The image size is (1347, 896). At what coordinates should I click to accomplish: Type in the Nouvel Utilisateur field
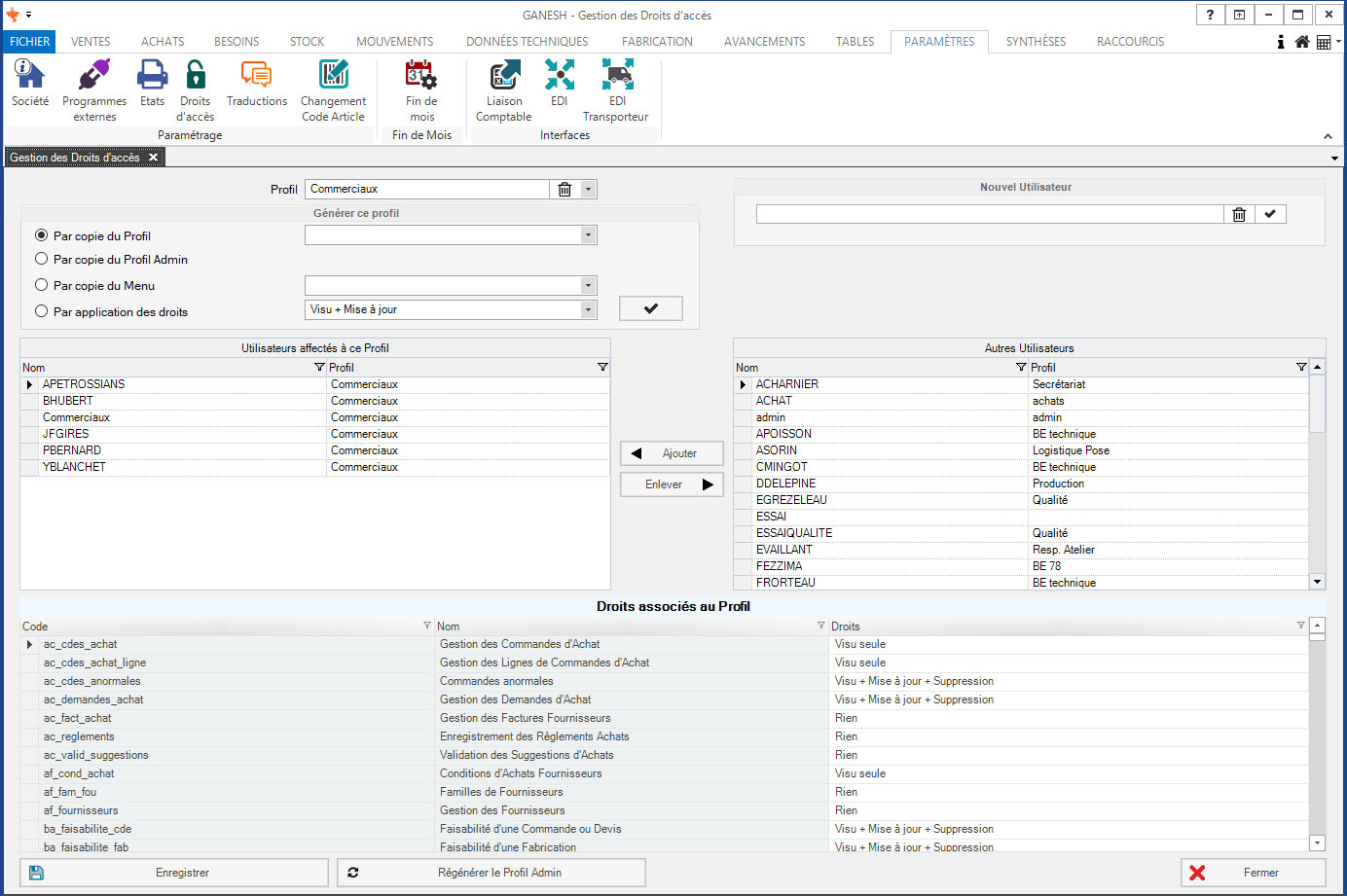pyautogui.click(x=989, y=214)
